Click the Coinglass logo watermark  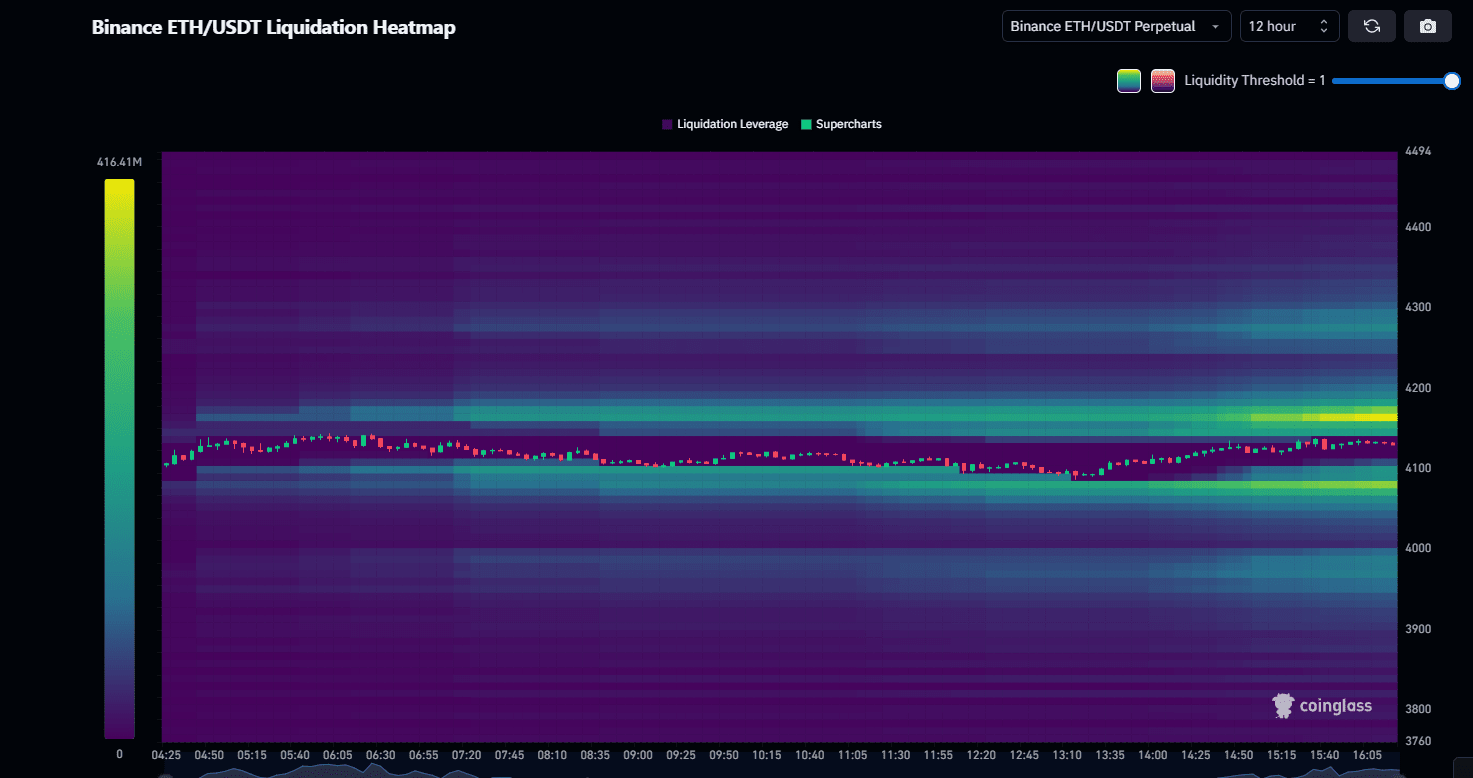tap(1322, 706)
